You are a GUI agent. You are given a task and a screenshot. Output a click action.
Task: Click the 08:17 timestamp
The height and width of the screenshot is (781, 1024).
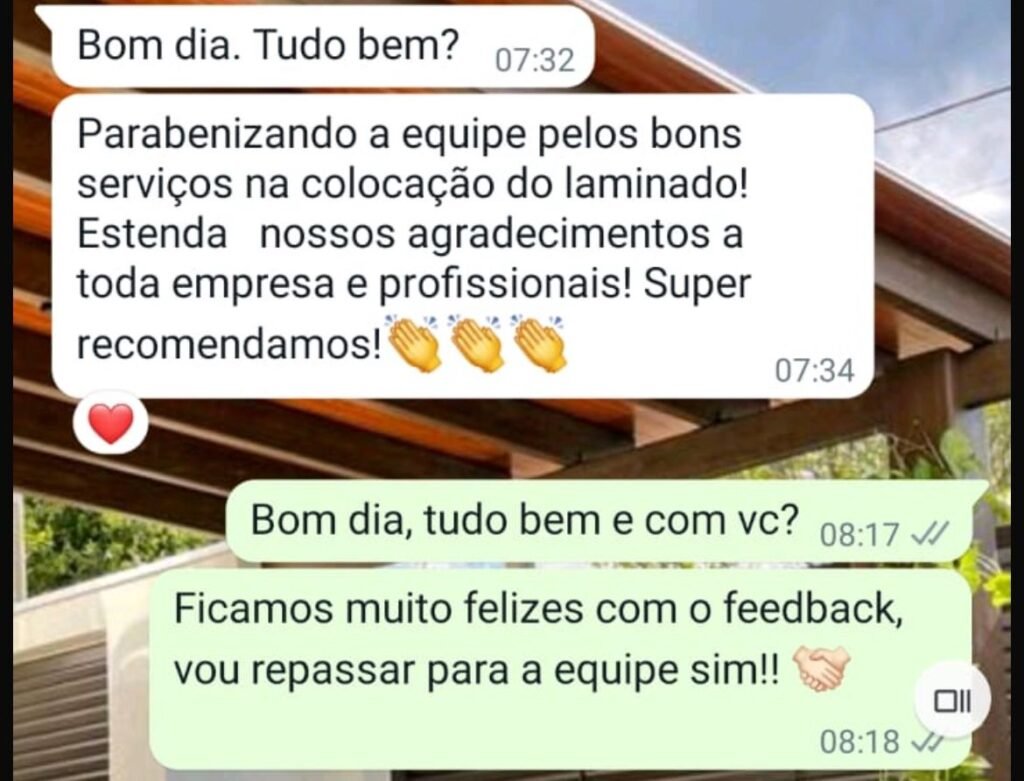(859, 535)
